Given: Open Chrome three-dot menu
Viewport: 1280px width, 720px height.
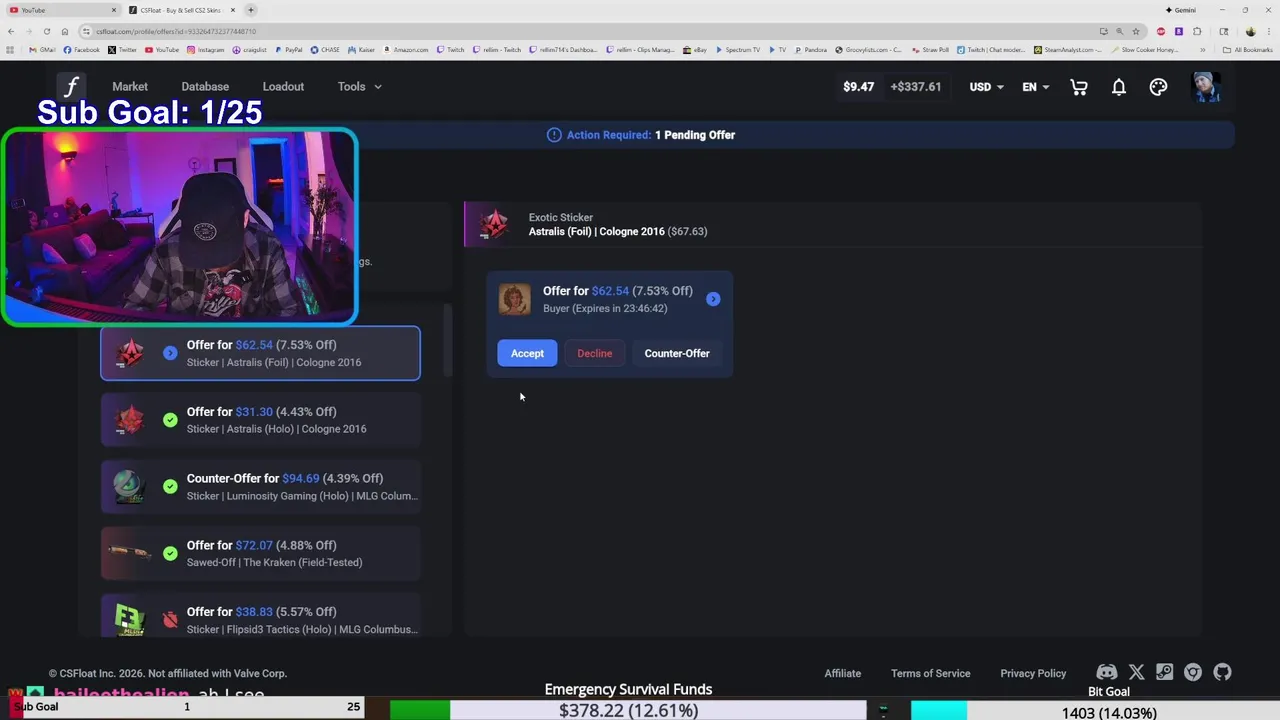Looking at the screenshot, I should [x=1268, y=31].
